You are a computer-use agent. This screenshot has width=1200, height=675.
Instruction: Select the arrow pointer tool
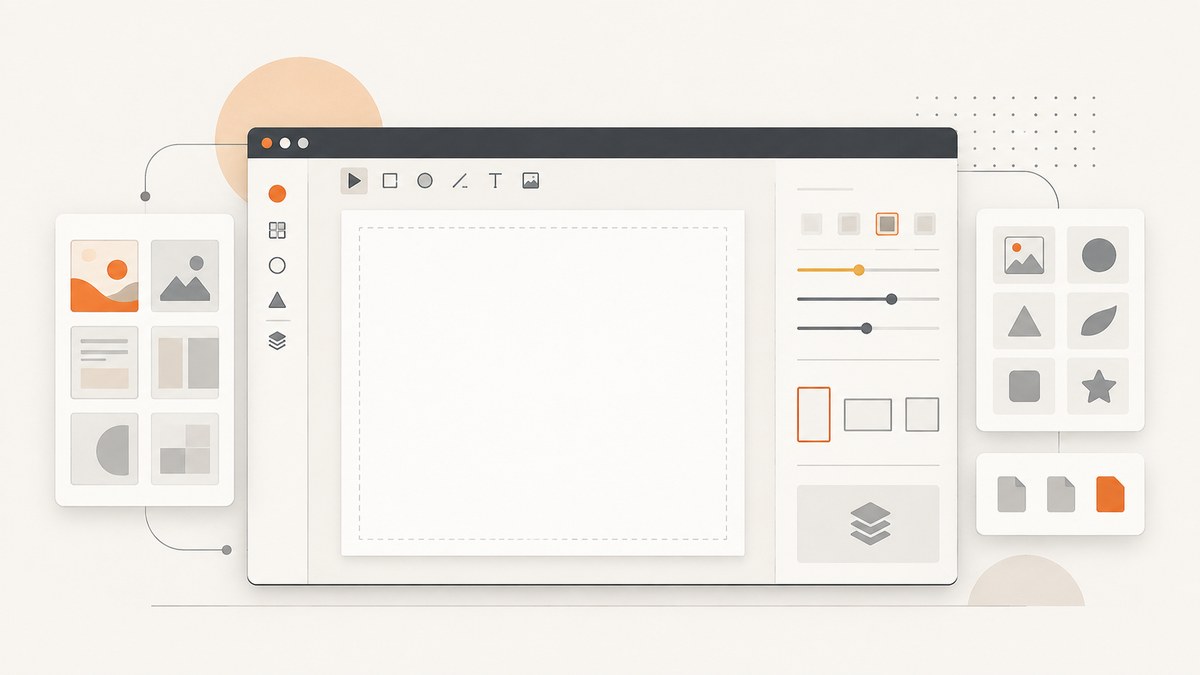[354, 181]
